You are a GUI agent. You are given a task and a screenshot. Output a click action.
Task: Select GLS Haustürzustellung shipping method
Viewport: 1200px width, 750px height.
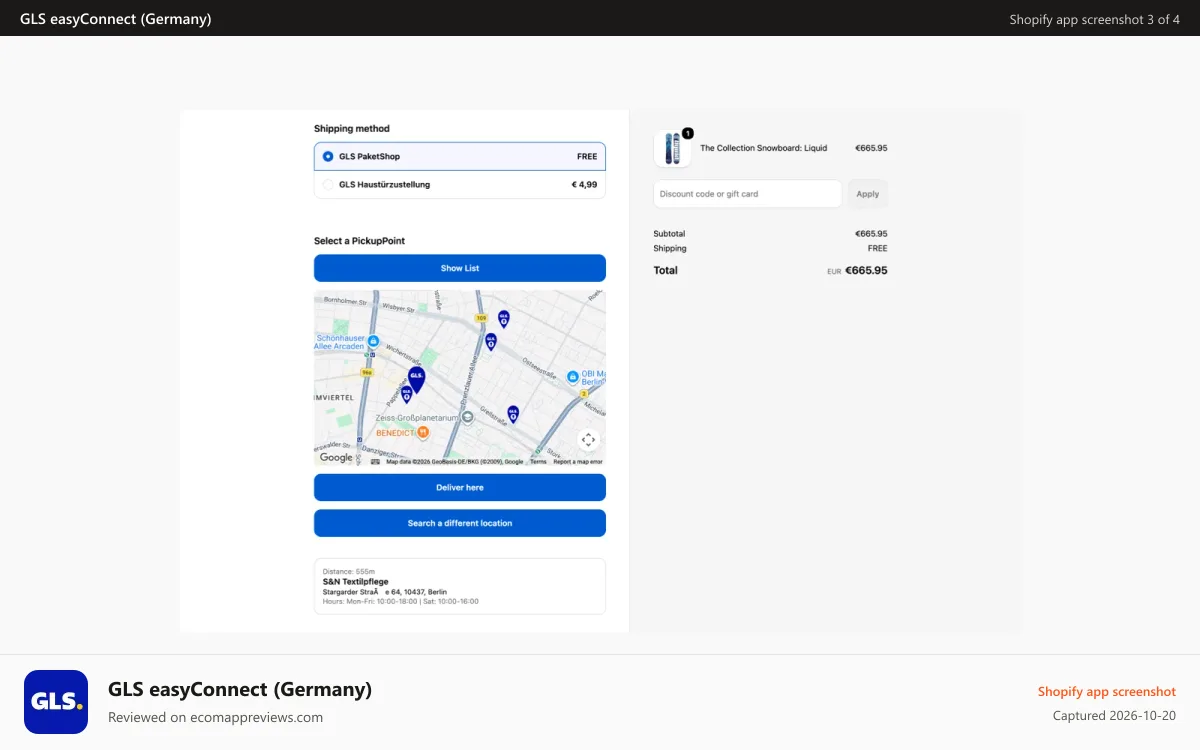(460, 184)
